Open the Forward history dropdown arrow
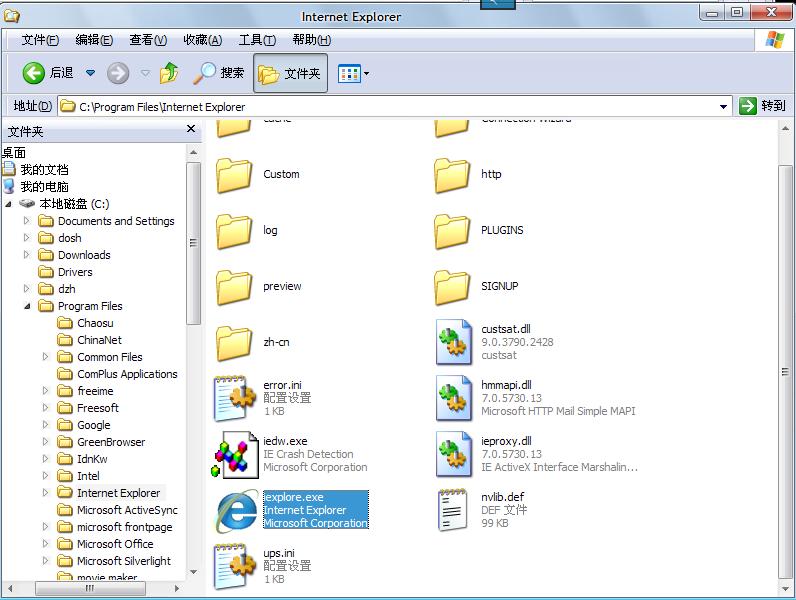Screen dimensions: 796x600 coord(145,73)
